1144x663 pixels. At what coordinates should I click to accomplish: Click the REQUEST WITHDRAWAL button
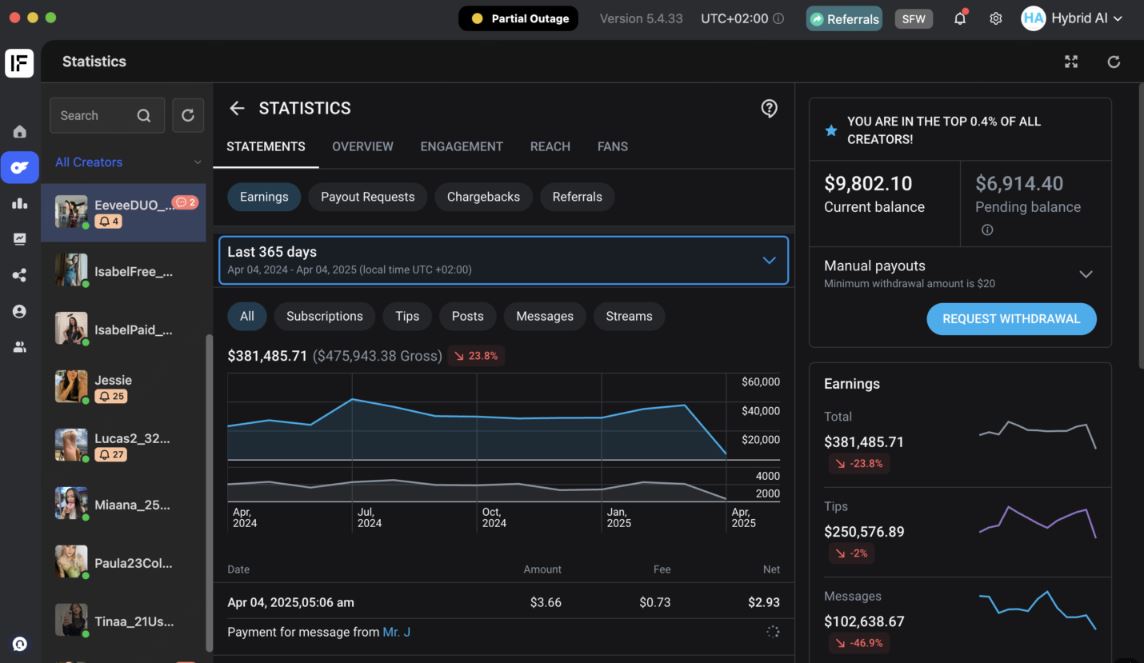click(x=1011, y=319)
